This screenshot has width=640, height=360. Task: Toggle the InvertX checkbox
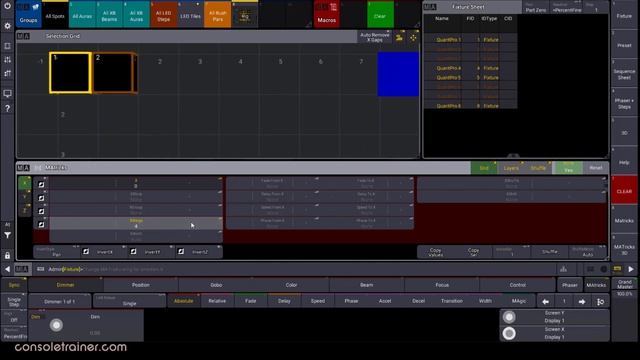click(x=86, y=251)
